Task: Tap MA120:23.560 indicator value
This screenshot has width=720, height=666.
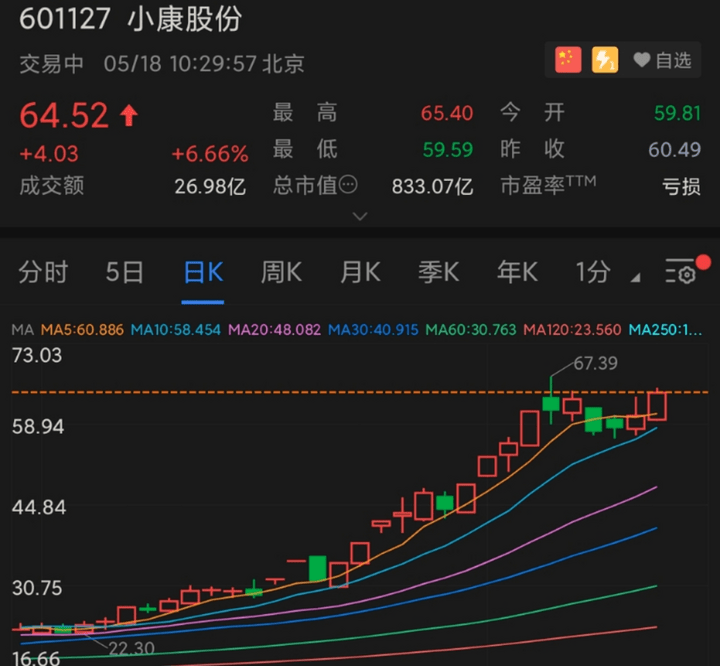Action: [x=572, y=329]
